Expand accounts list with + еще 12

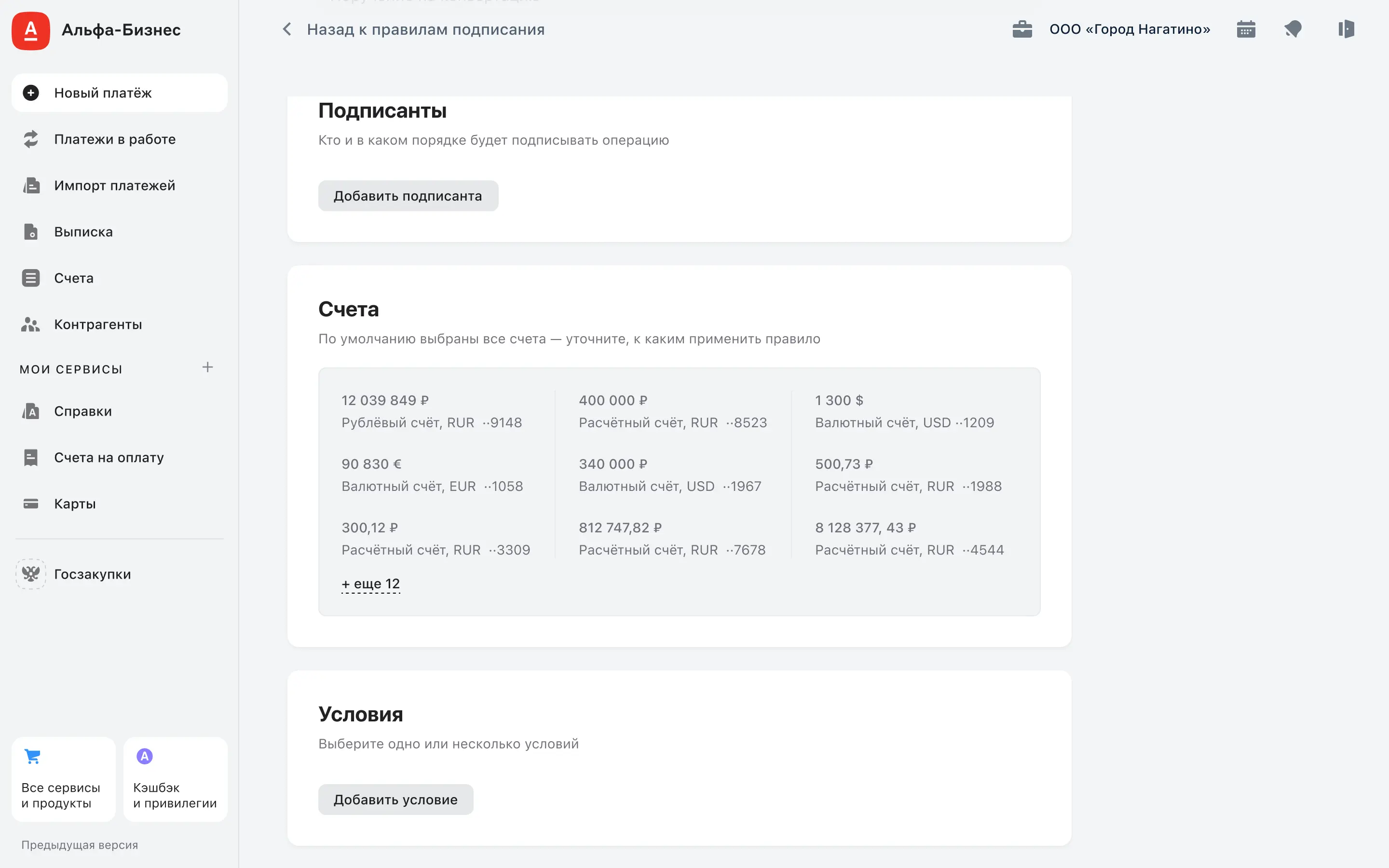click(371, 584)
